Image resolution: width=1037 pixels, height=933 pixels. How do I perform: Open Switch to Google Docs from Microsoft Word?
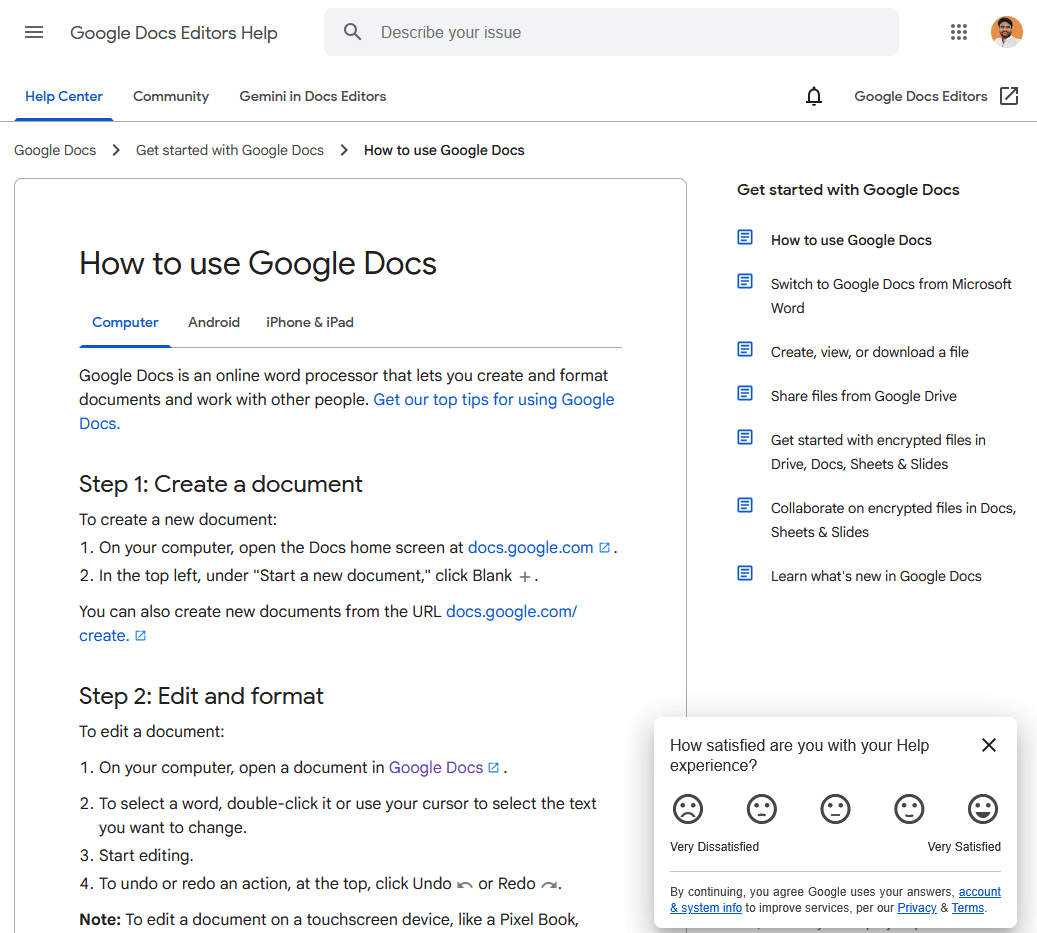tap(891, 296)
